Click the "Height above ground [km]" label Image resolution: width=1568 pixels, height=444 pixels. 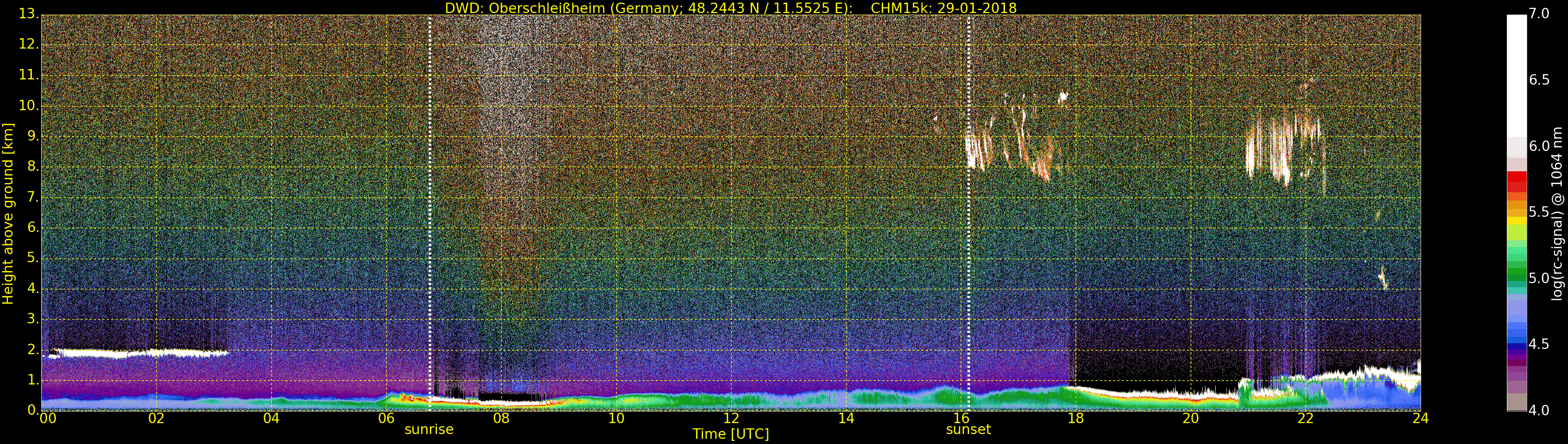tap(8, 213)
